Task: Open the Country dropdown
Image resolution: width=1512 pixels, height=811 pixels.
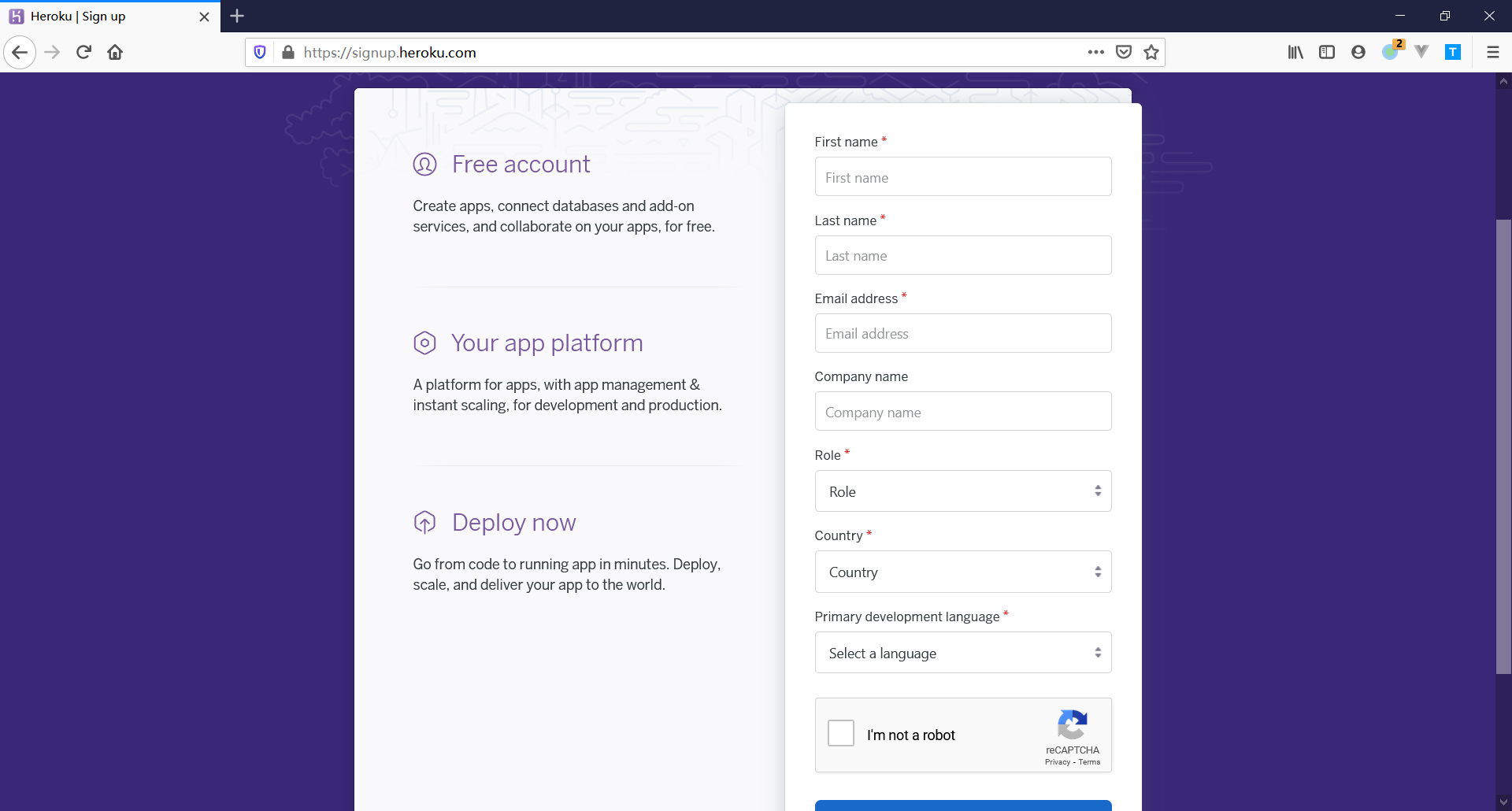Action: (x=963, y=572)
